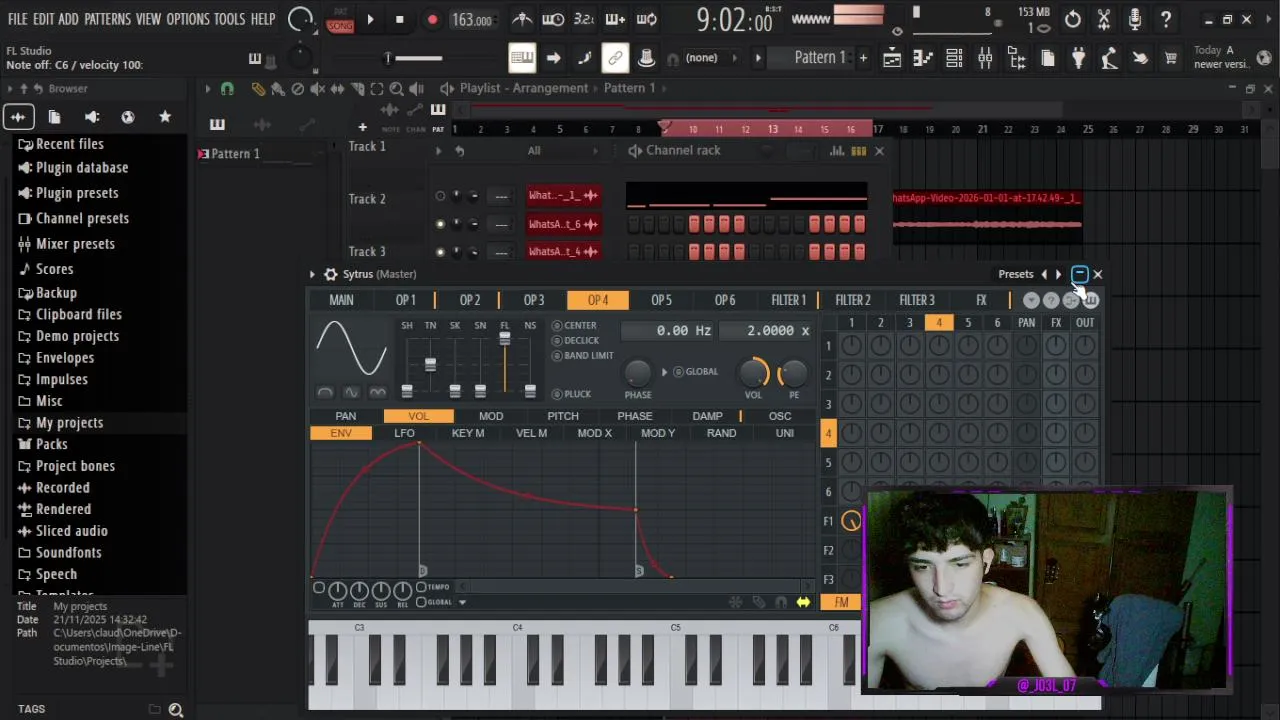This screenshot has height=720, width=1280.
Task: Open the playlist view icon in toolbar
Action: 892,59
